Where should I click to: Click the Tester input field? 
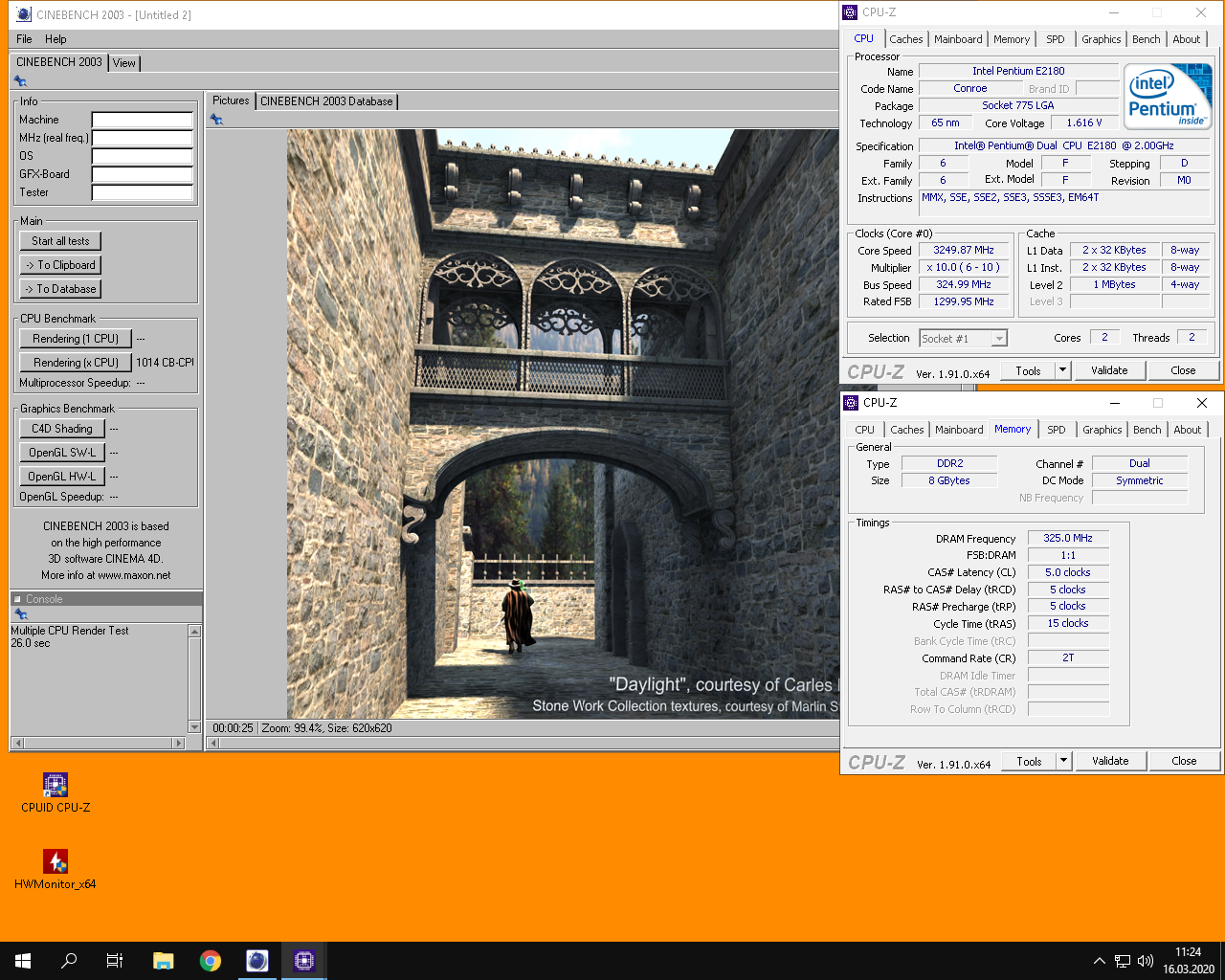(x=143, y=192)
